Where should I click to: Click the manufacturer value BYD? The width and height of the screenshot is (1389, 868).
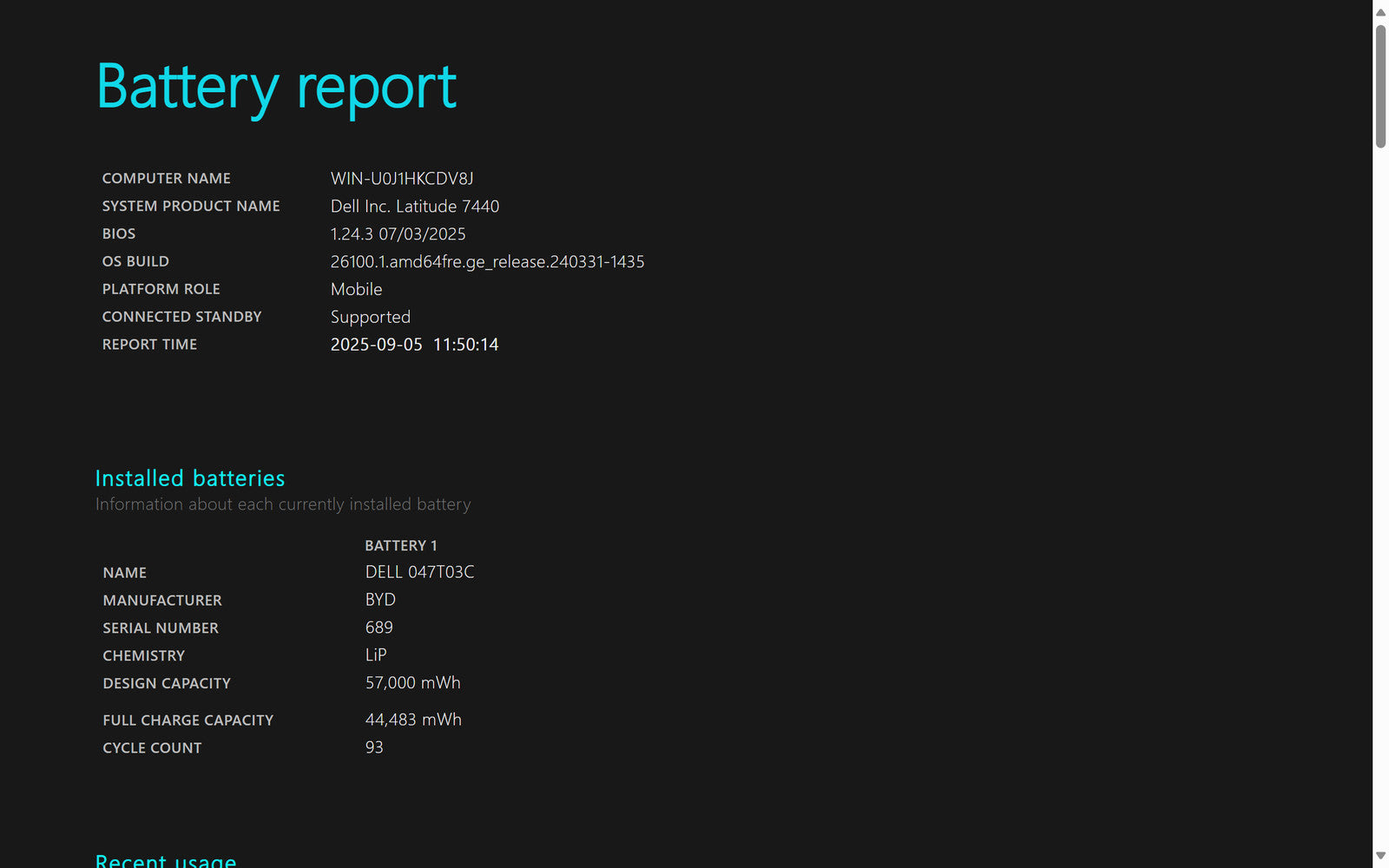click(x=380, y=600)
